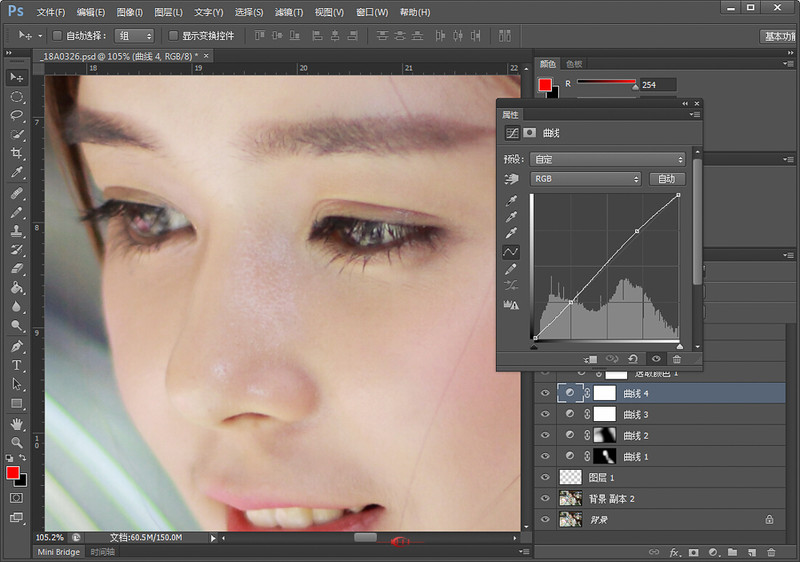
Task: Delete the adjustment layer from the Properties panel
Action: pos(677,359)
